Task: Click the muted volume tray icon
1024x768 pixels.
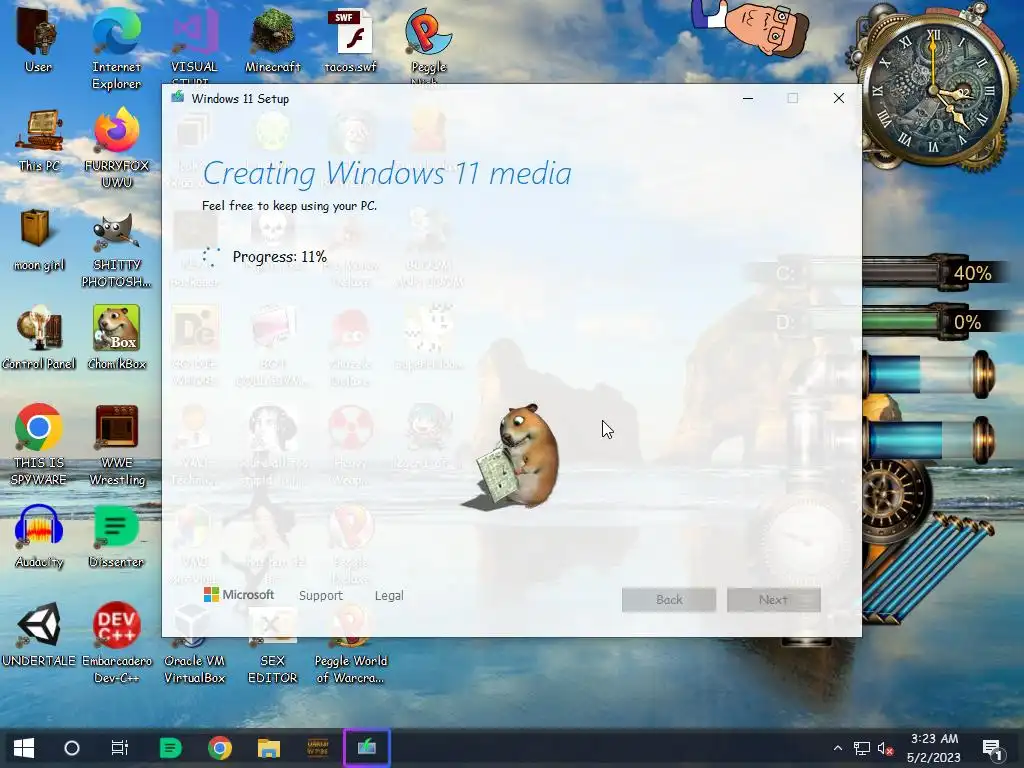Action: 885,749
